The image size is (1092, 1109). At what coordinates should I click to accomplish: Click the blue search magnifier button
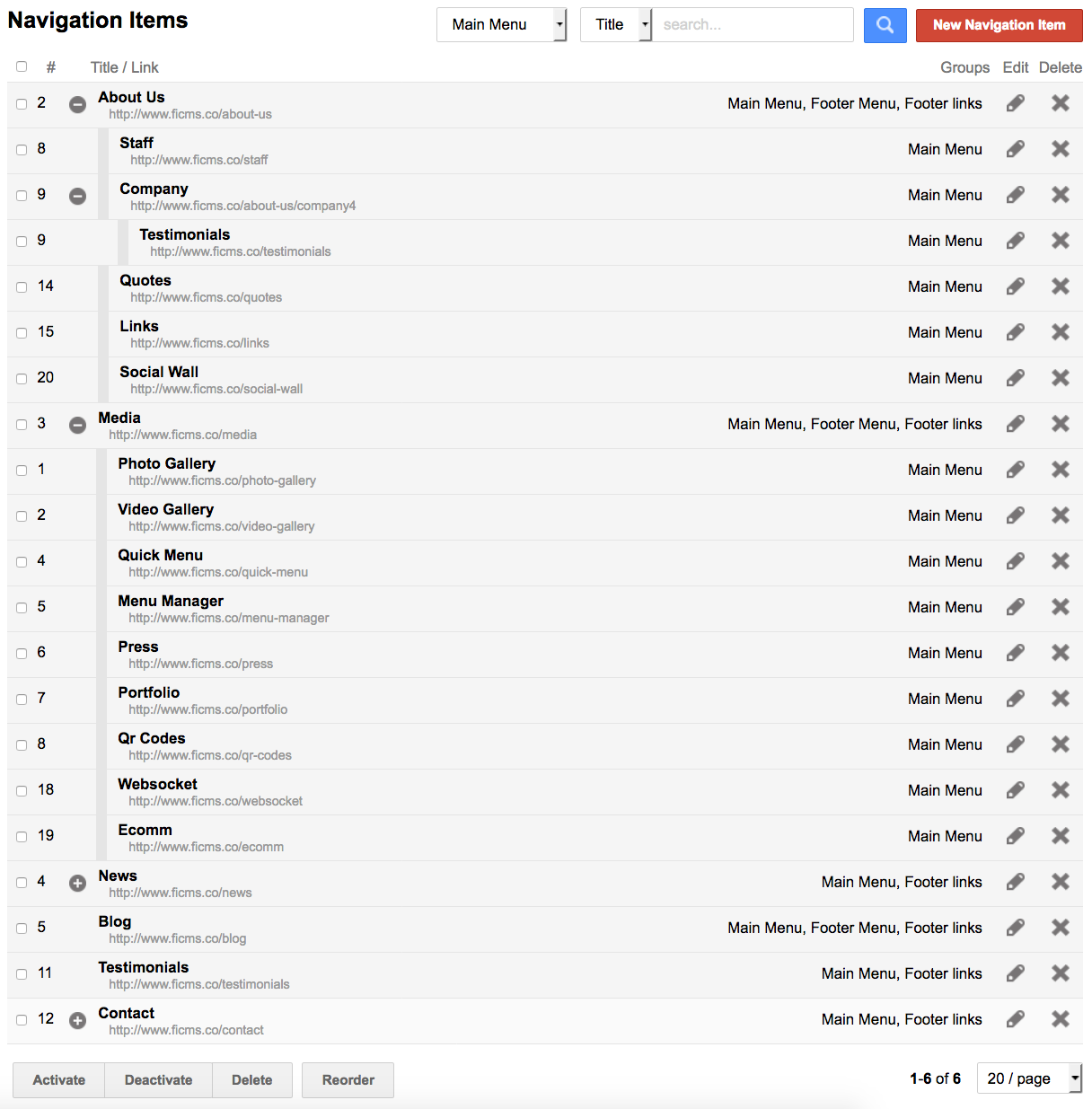tap(885, 25)
